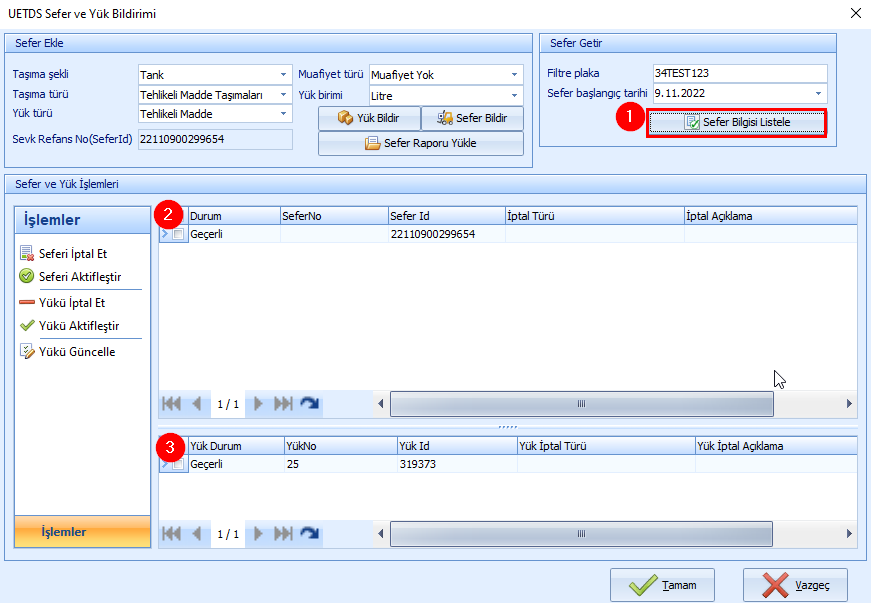This screenshot has width=871, height=603.
Task: Click the load grid scroll-left arrow
Action: click(381, 534)
